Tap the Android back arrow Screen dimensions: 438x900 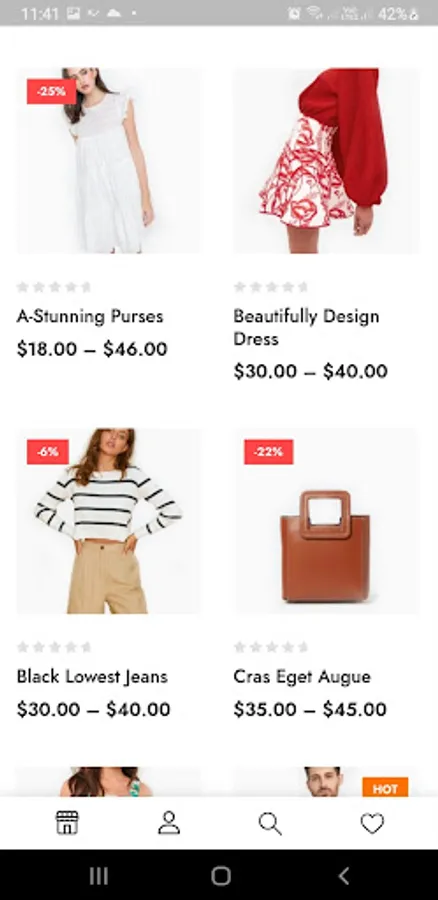tap(343, 875)
